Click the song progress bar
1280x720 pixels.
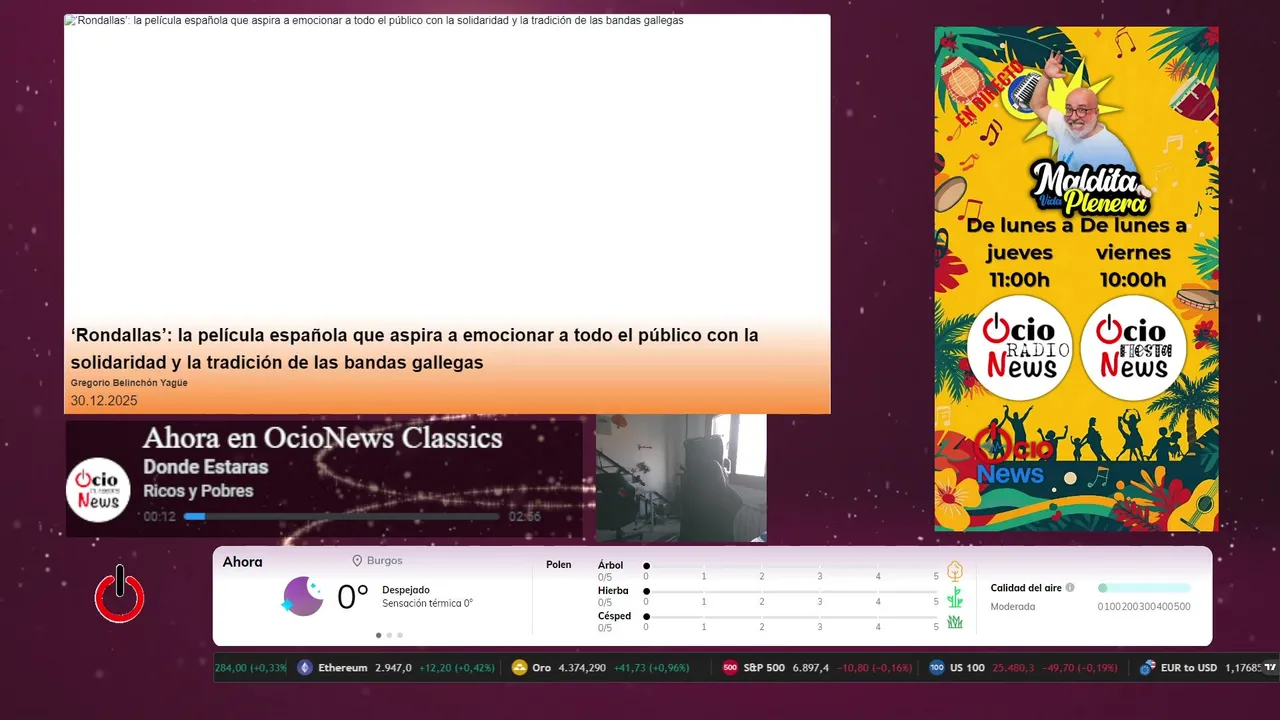click(342, 516)
